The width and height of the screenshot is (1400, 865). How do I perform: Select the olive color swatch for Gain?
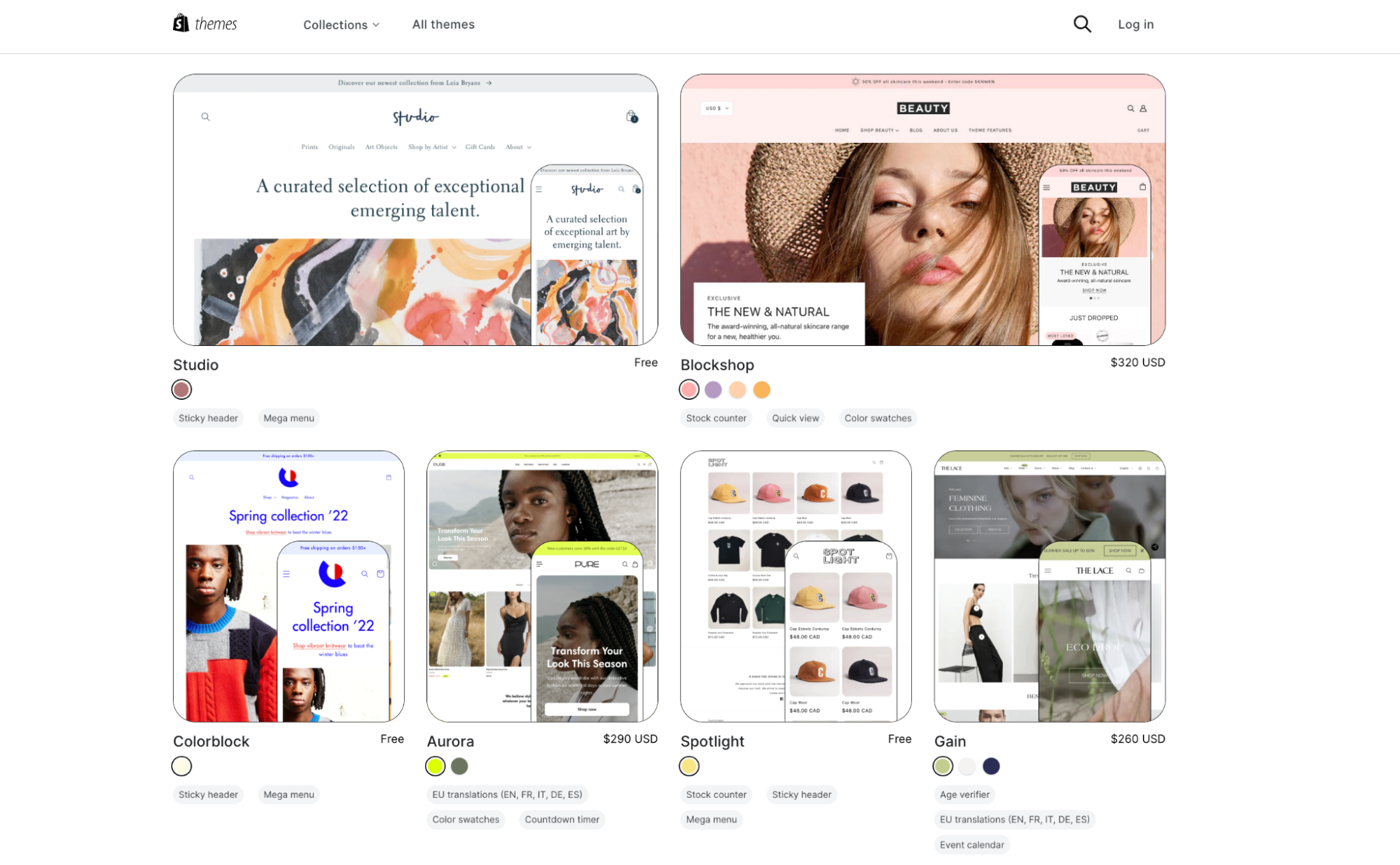click(x=943, y=766)
